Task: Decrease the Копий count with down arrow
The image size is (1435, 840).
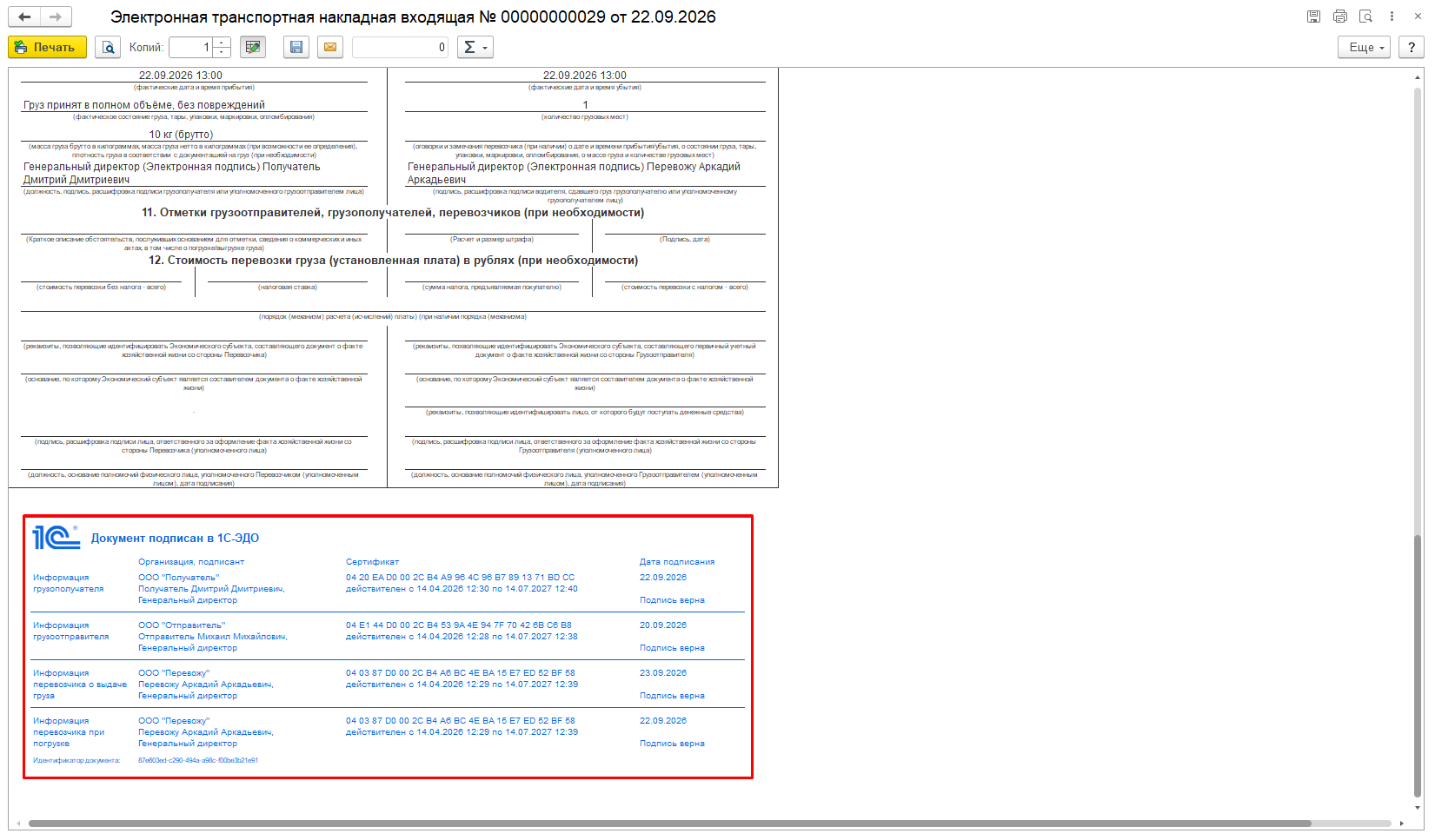Action: coord(222,52)
